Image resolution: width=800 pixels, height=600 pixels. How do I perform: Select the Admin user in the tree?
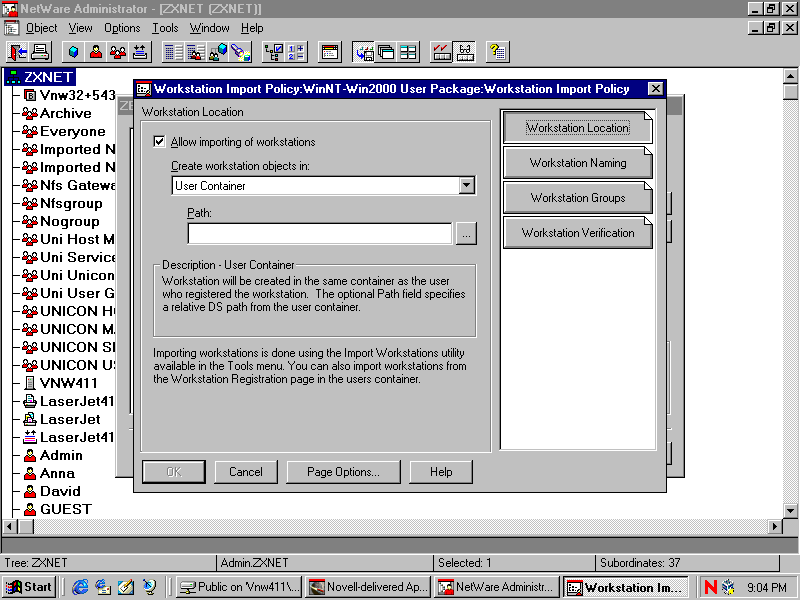(x=54, y=455)
